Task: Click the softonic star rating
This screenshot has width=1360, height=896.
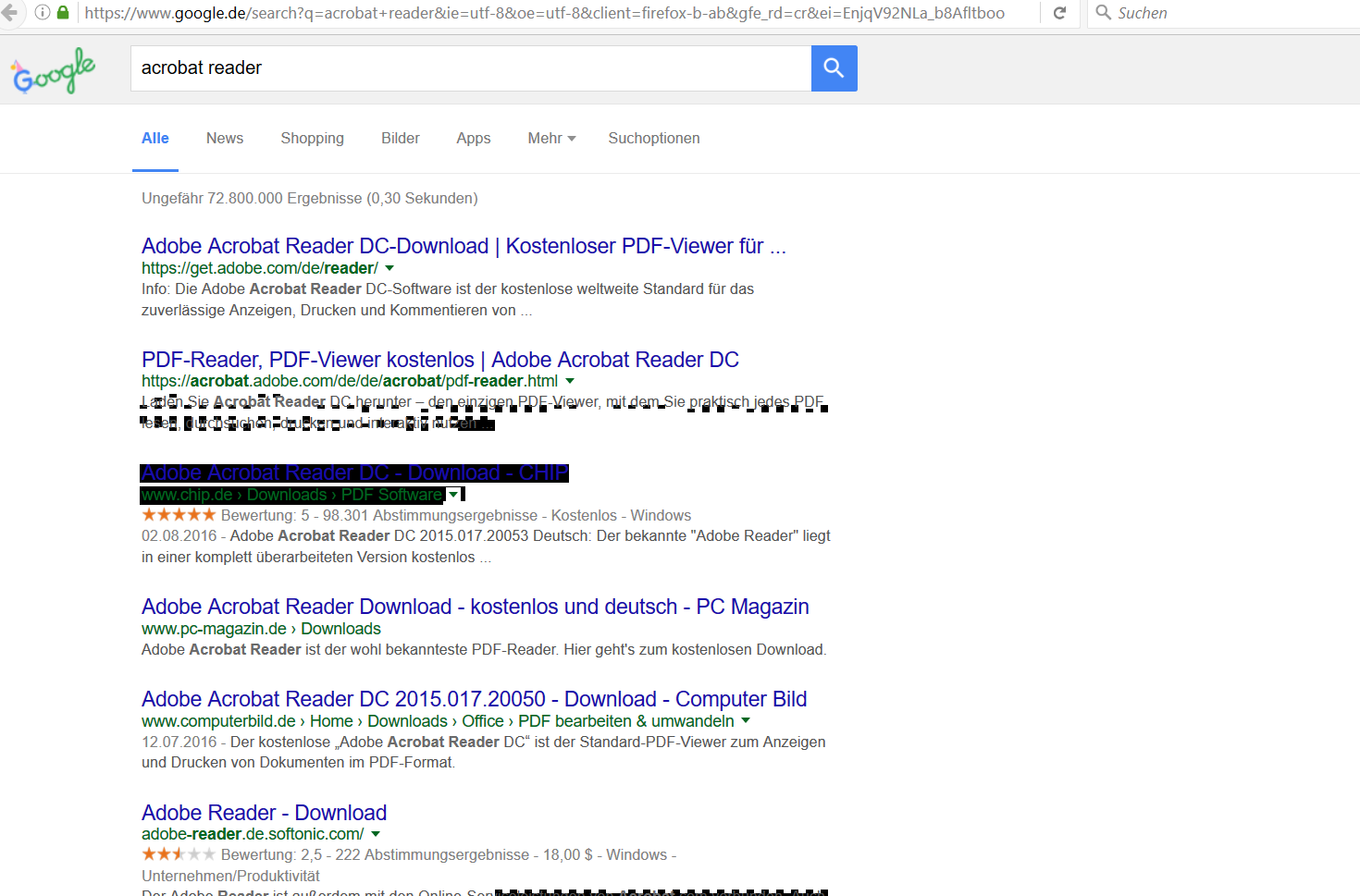Action: (179, 854)
